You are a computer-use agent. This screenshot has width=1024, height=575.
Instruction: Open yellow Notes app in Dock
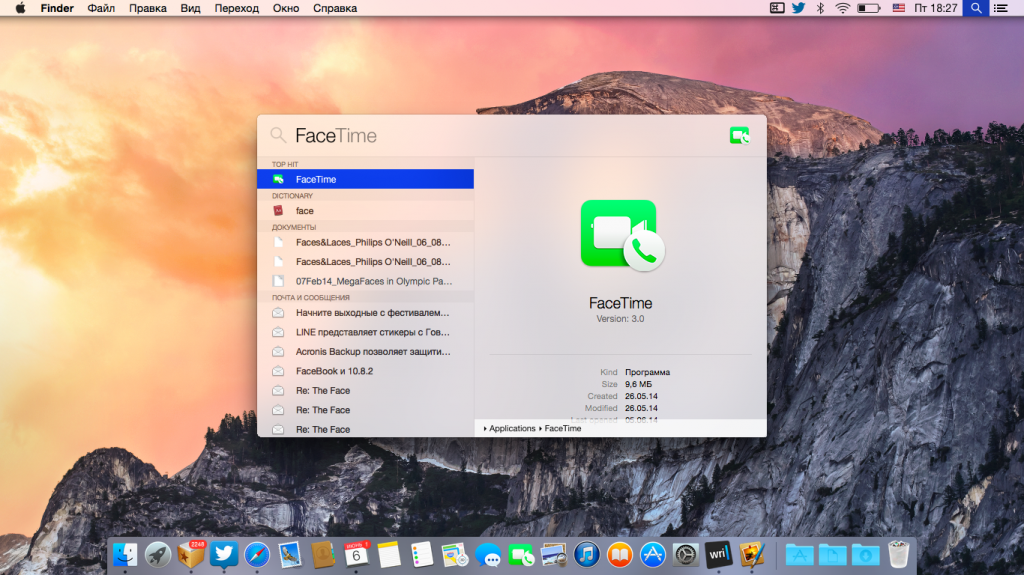click(389, 555)
